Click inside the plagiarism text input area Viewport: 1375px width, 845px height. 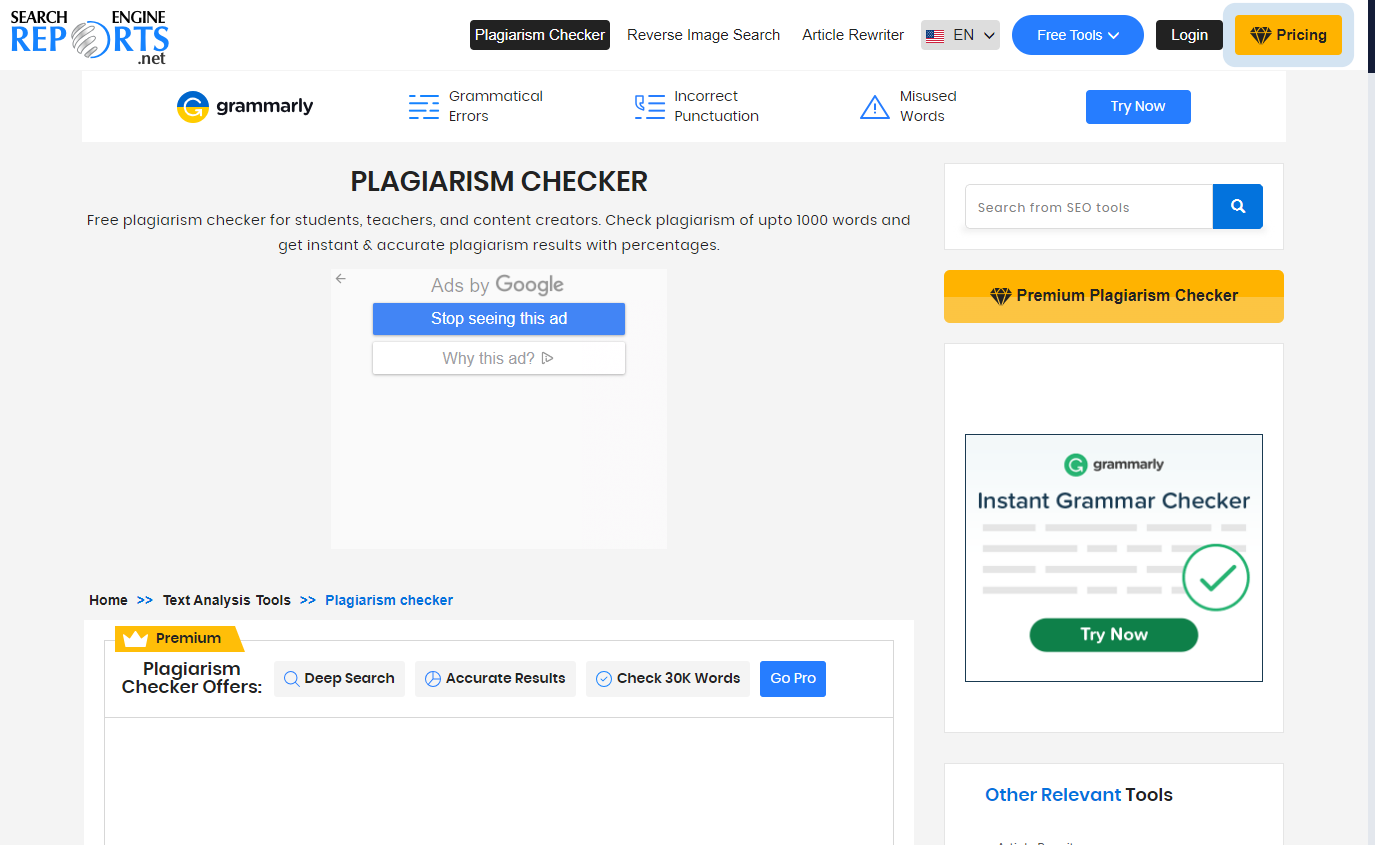499,781
